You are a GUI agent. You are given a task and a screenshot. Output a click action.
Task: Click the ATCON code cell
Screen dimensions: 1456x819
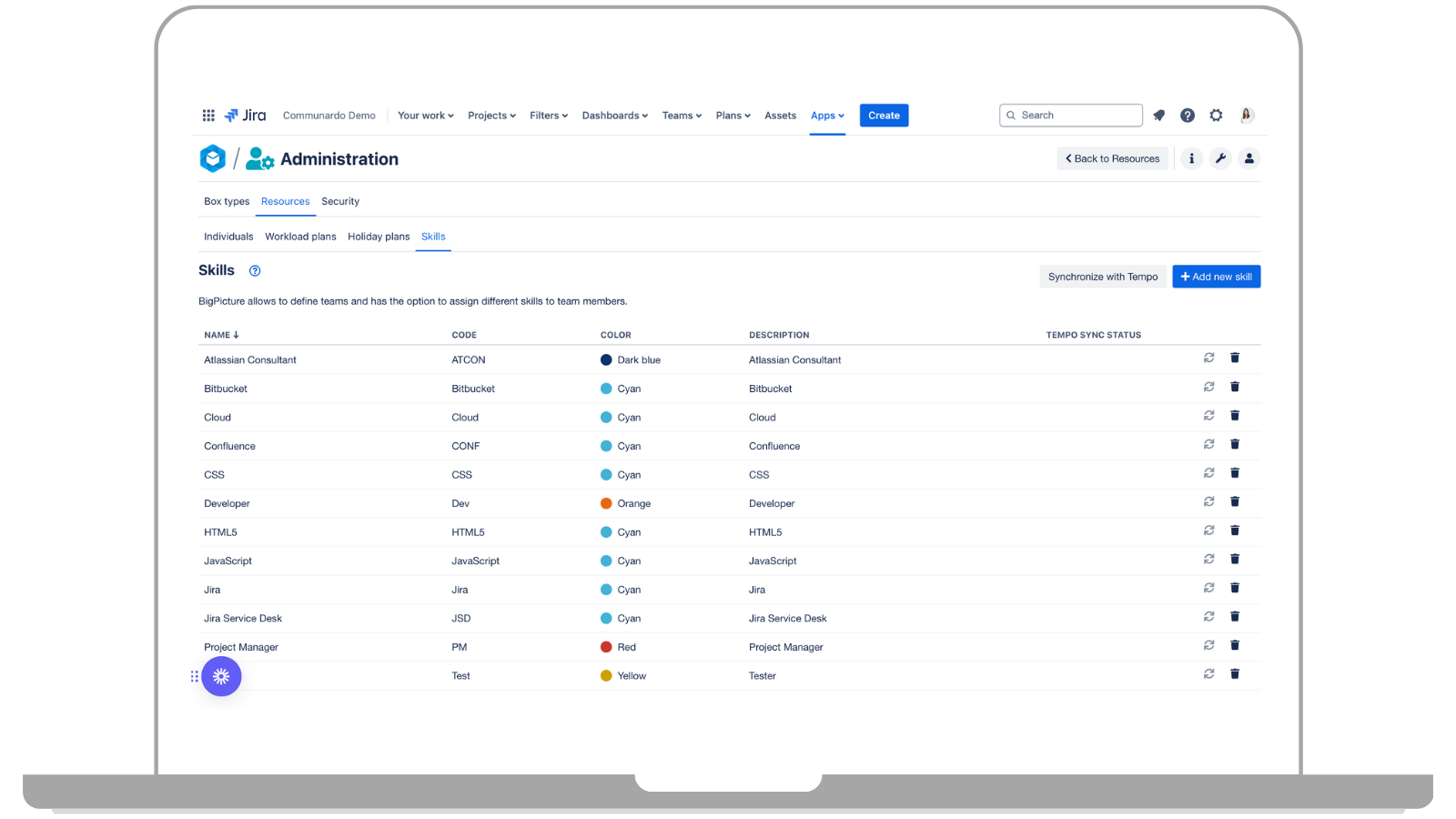click(x=469, y=360)
